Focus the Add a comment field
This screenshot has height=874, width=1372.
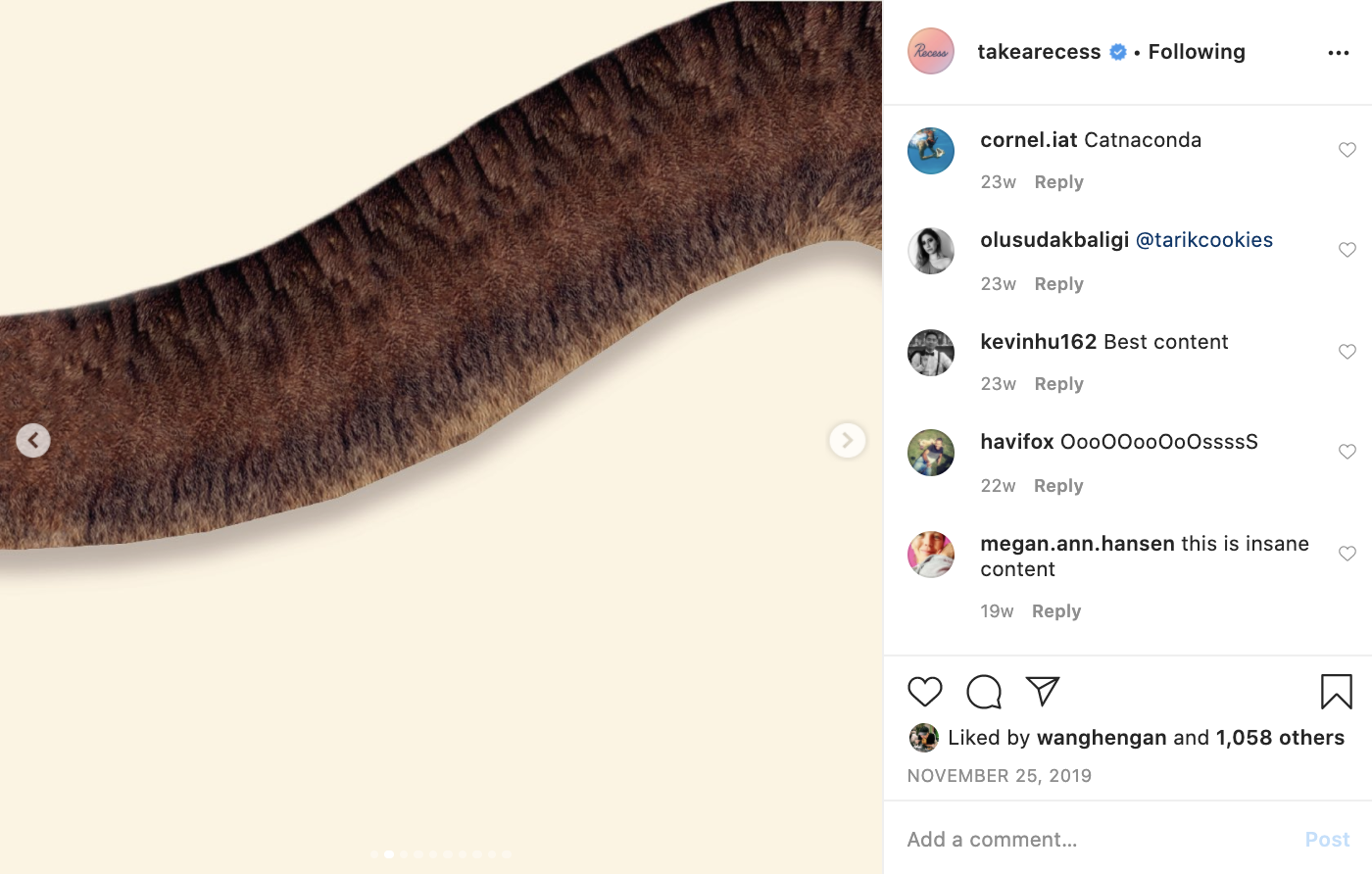pos(1088,840)
